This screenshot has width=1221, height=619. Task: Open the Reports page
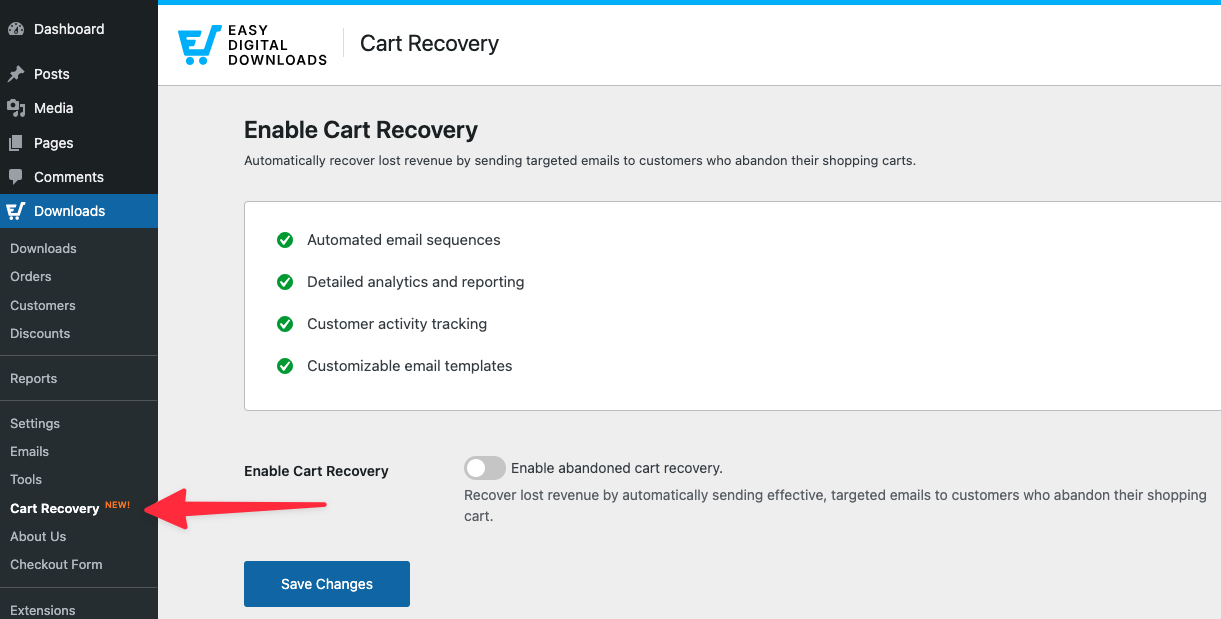(x=33, y=378)
